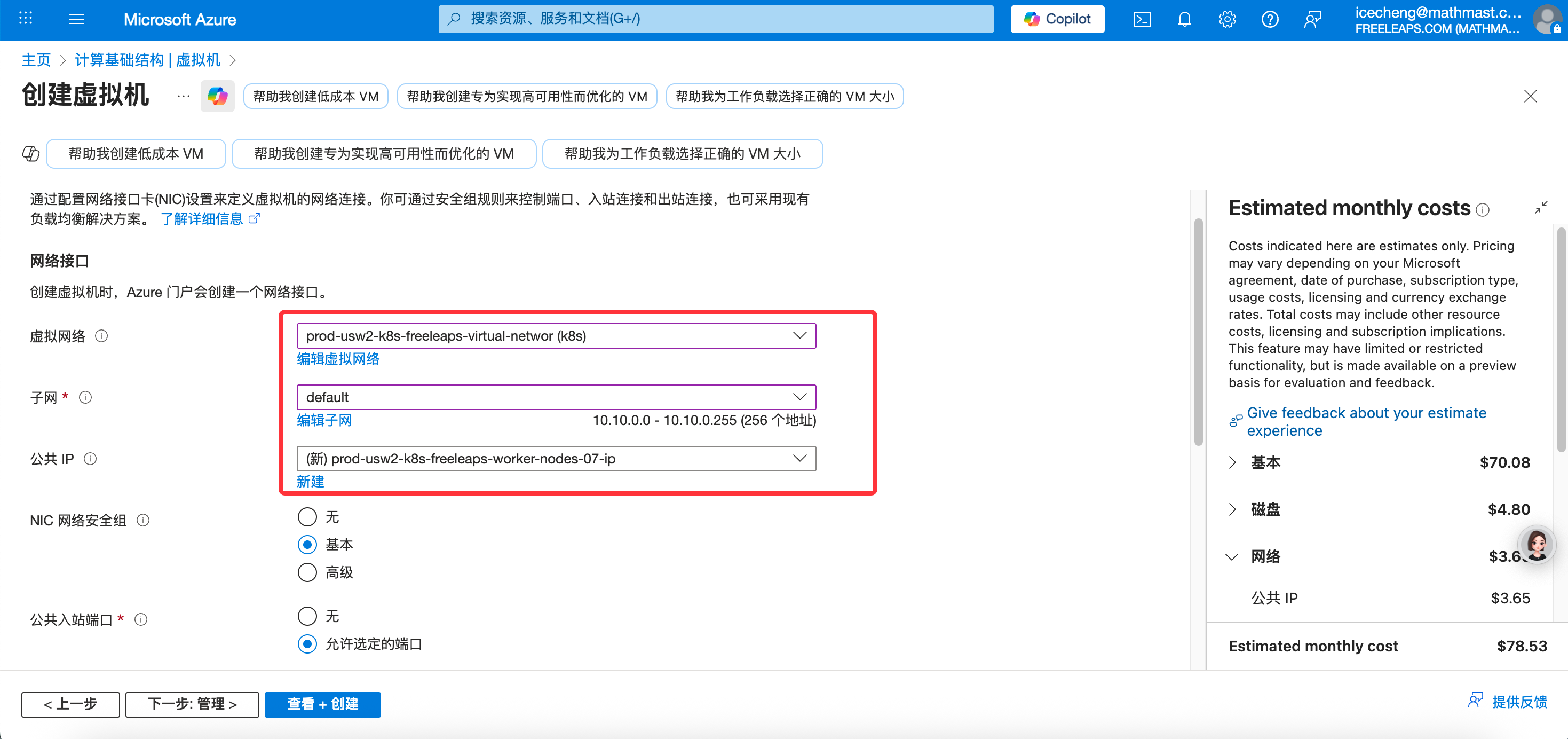Click the 查看 + 创建 button
Screen dimensions: 1568x739
(322, 704)
